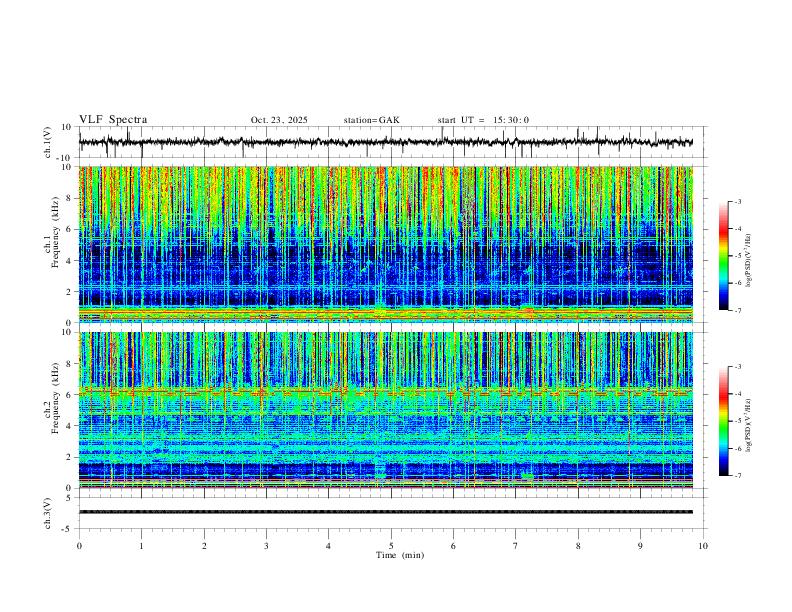Click the ch.2 frequency axis "6" kHz tick

(x=70, y=395)
